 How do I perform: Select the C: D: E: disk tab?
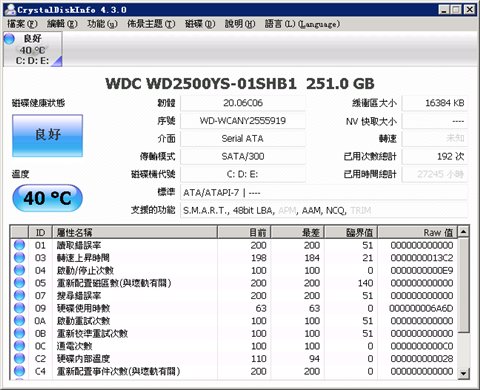pos(33,49)
